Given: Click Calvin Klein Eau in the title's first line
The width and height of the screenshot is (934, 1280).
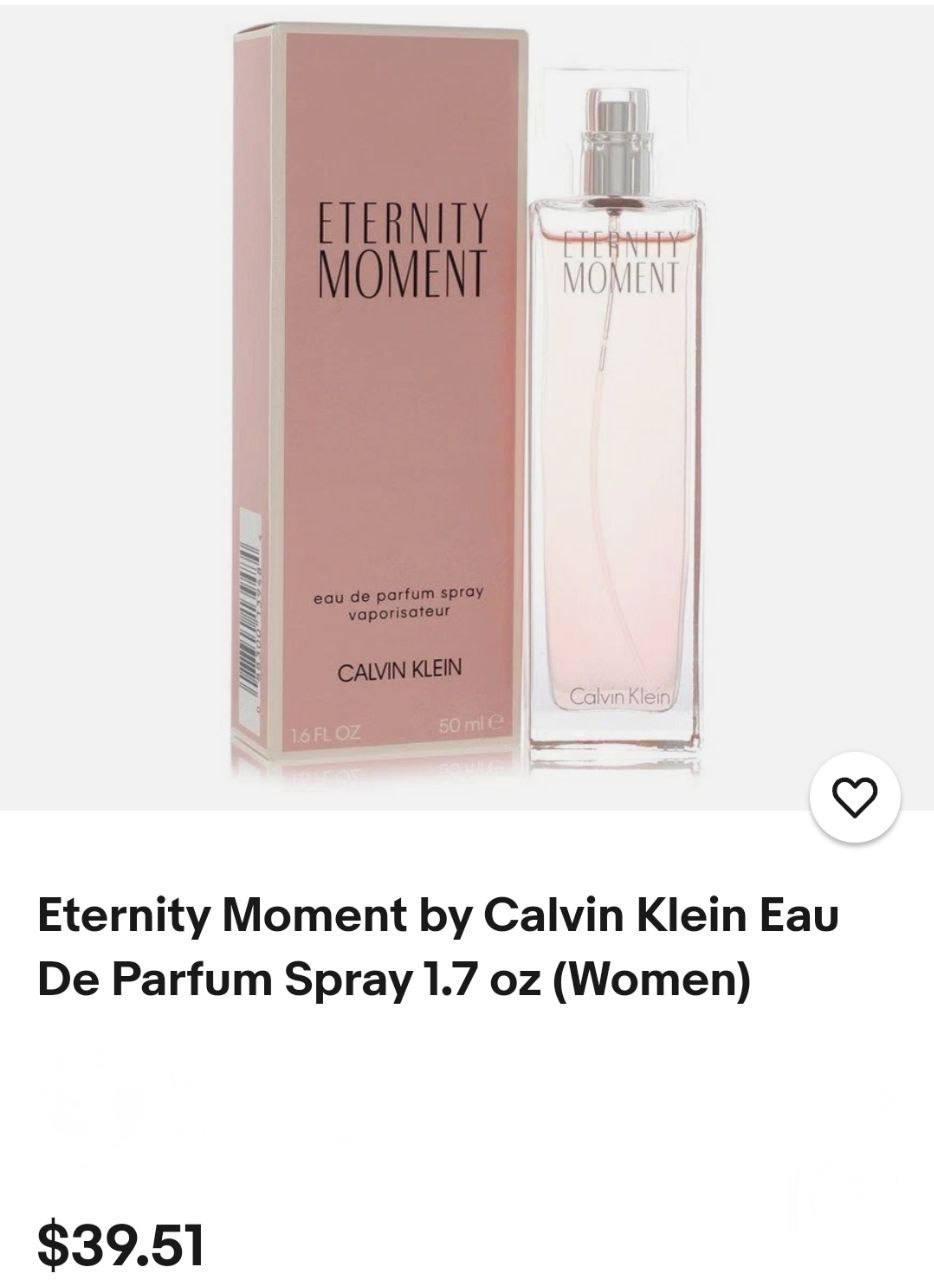Looking at the screenshot, I should tap(661, 914).
